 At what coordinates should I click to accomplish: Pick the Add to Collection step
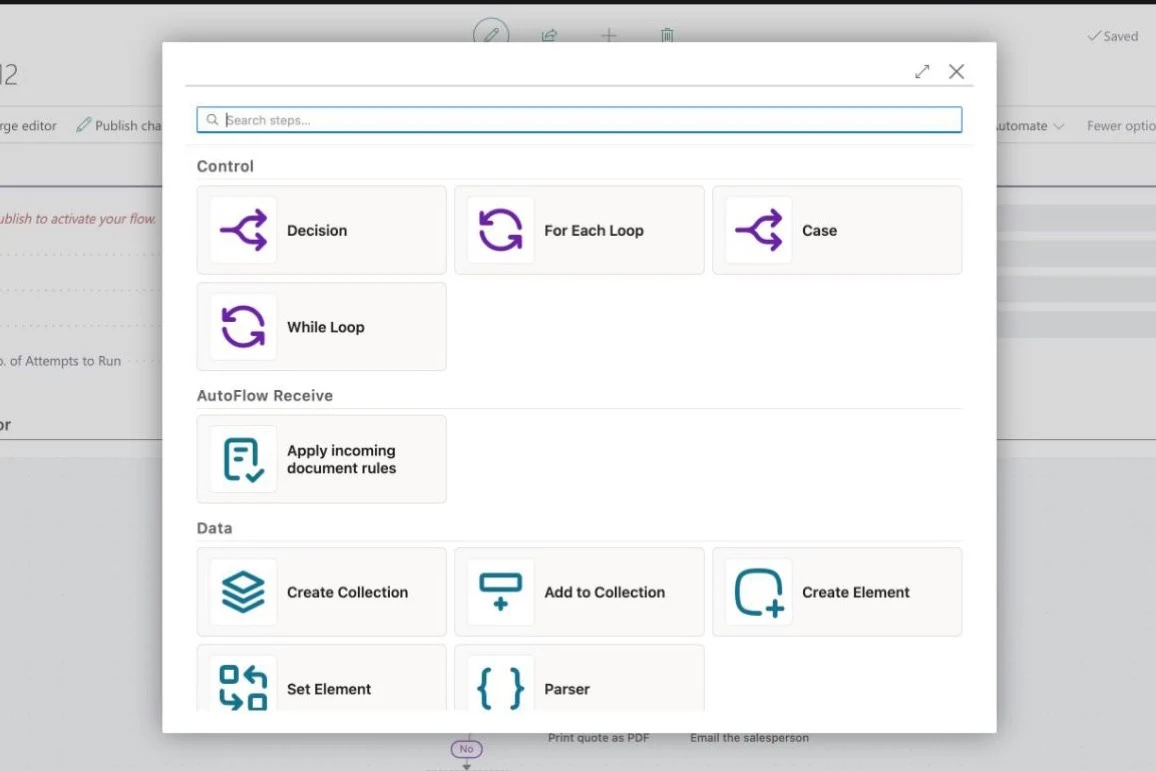579,592
